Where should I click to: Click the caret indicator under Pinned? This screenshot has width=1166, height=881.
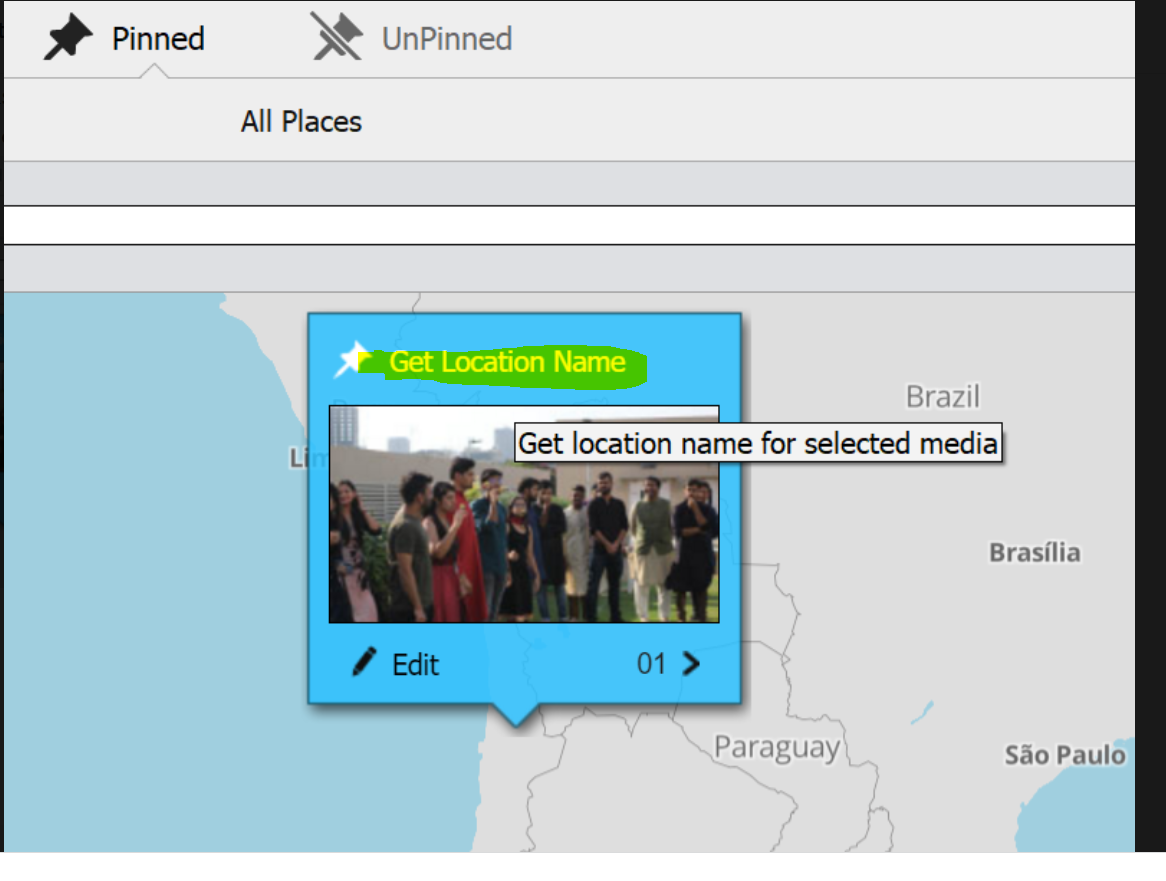[157, 72]
